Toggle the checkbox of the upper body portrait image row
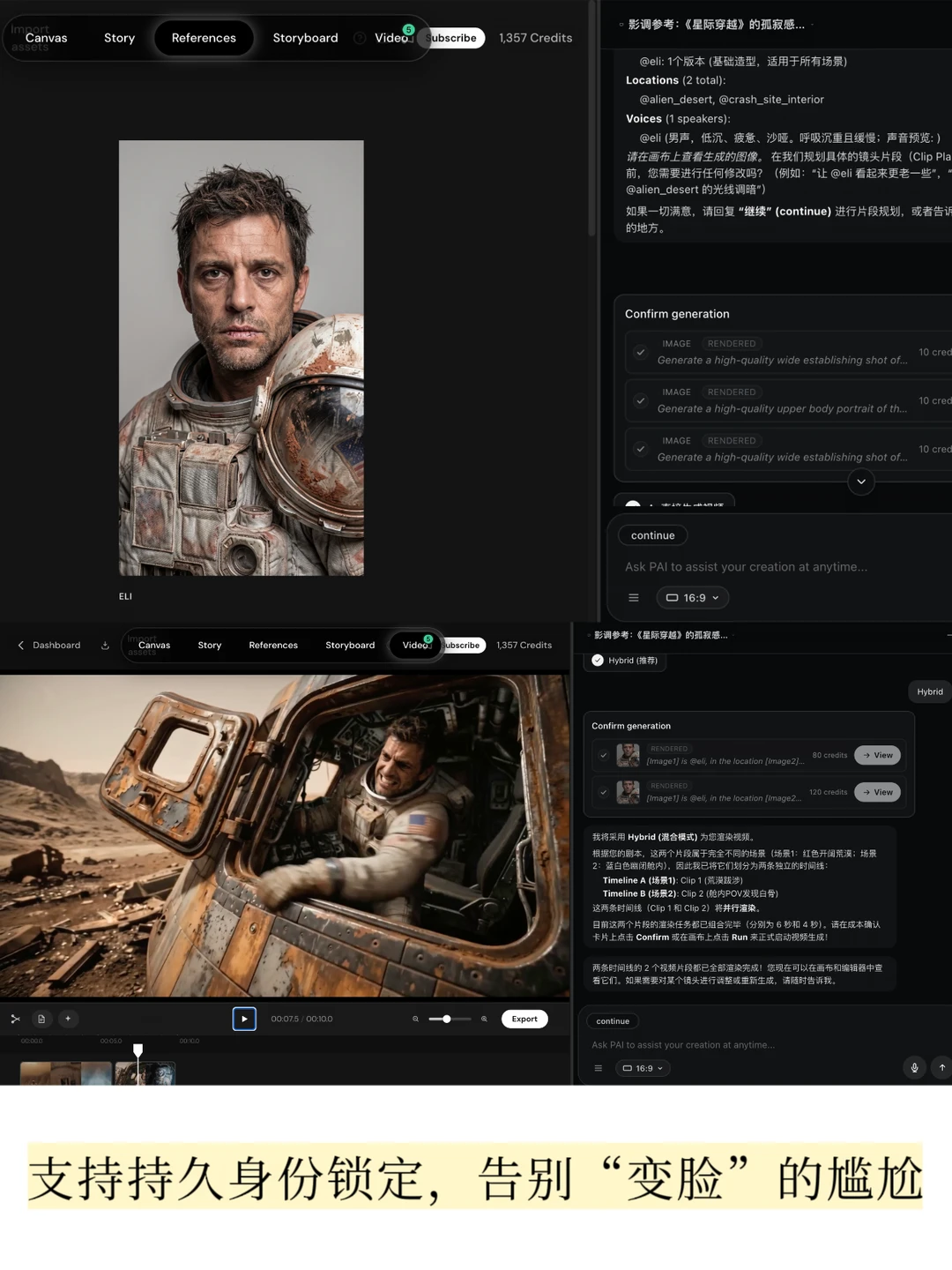952x1270 pixels. 641,400
